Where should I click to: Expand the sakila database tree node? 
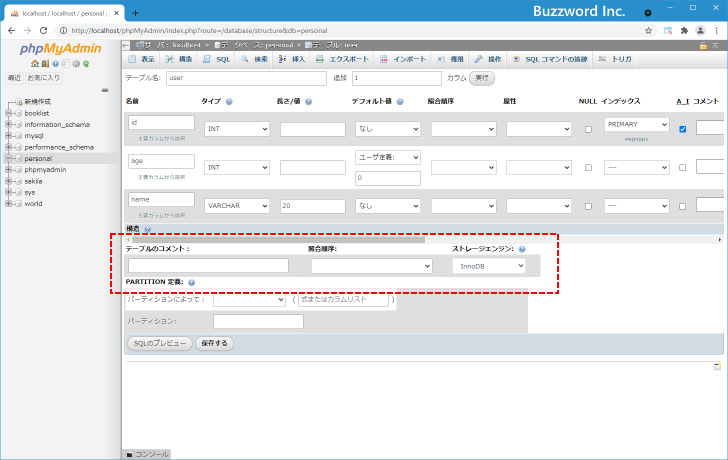(x=8, y=181)
